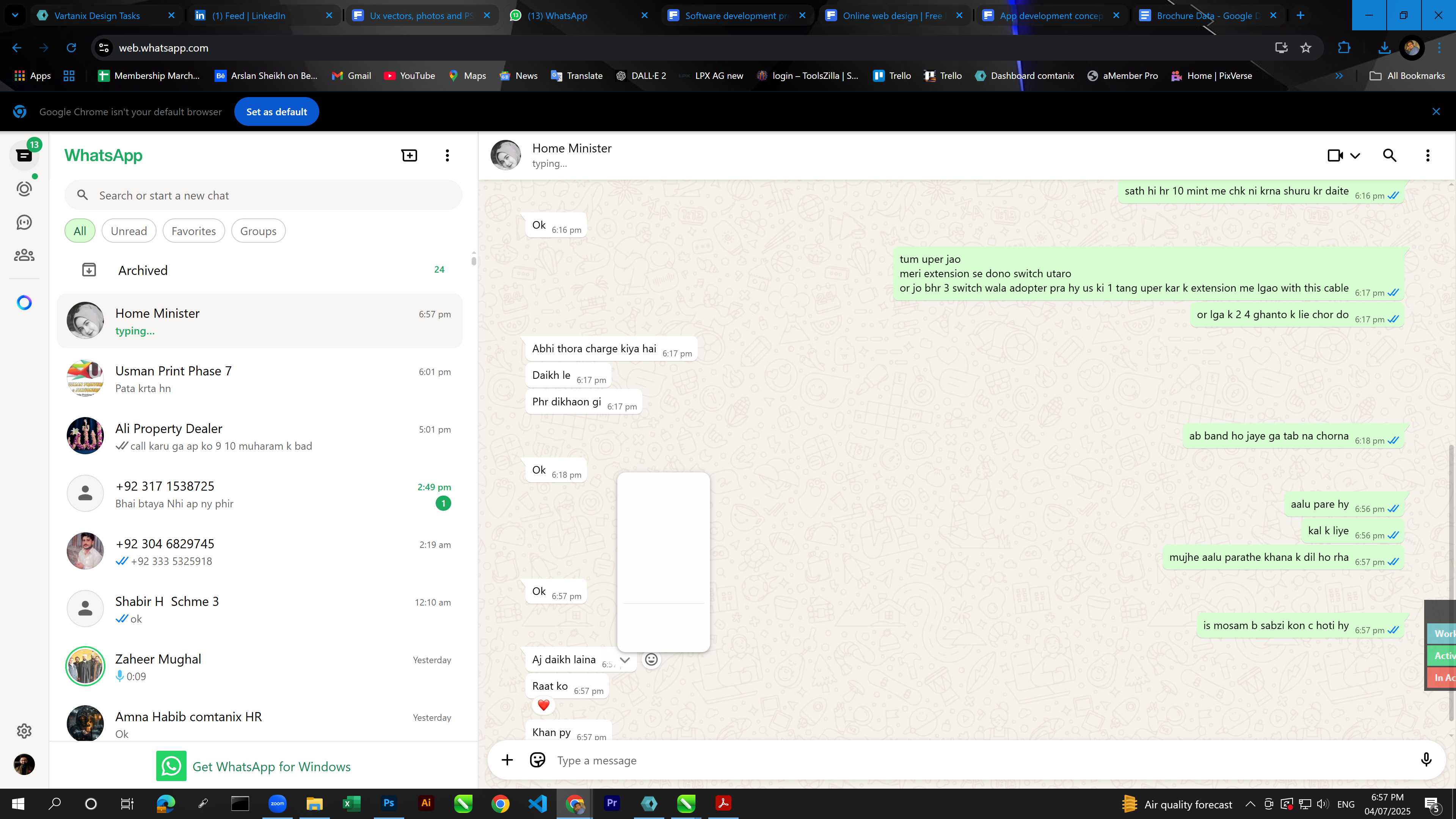Open +92 317 1538725 chat
1456x819 pixels.
(x=260, y=494)
